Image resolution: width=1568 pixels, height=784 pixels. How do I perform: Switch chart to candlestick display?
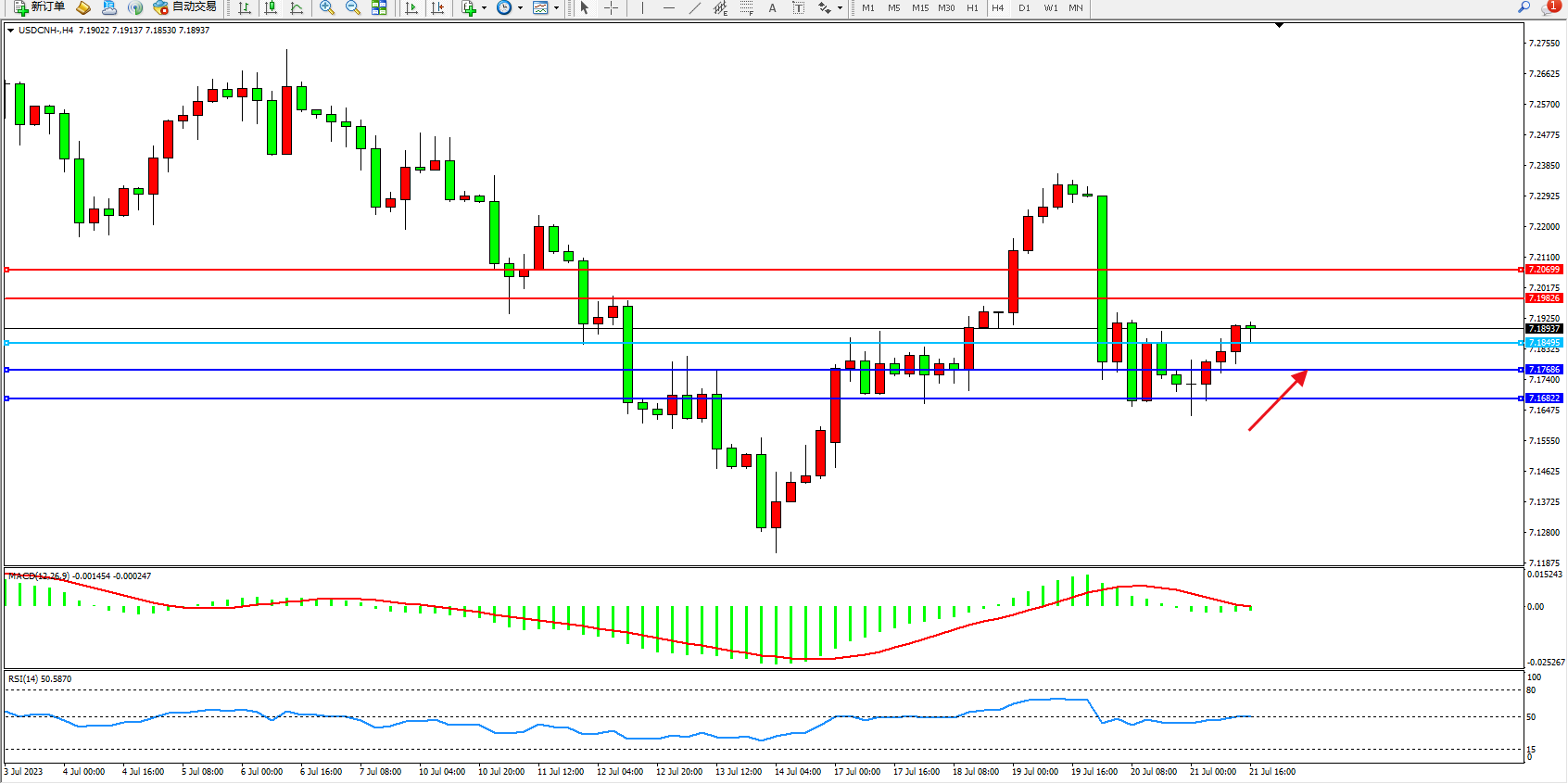coord(271,7)
